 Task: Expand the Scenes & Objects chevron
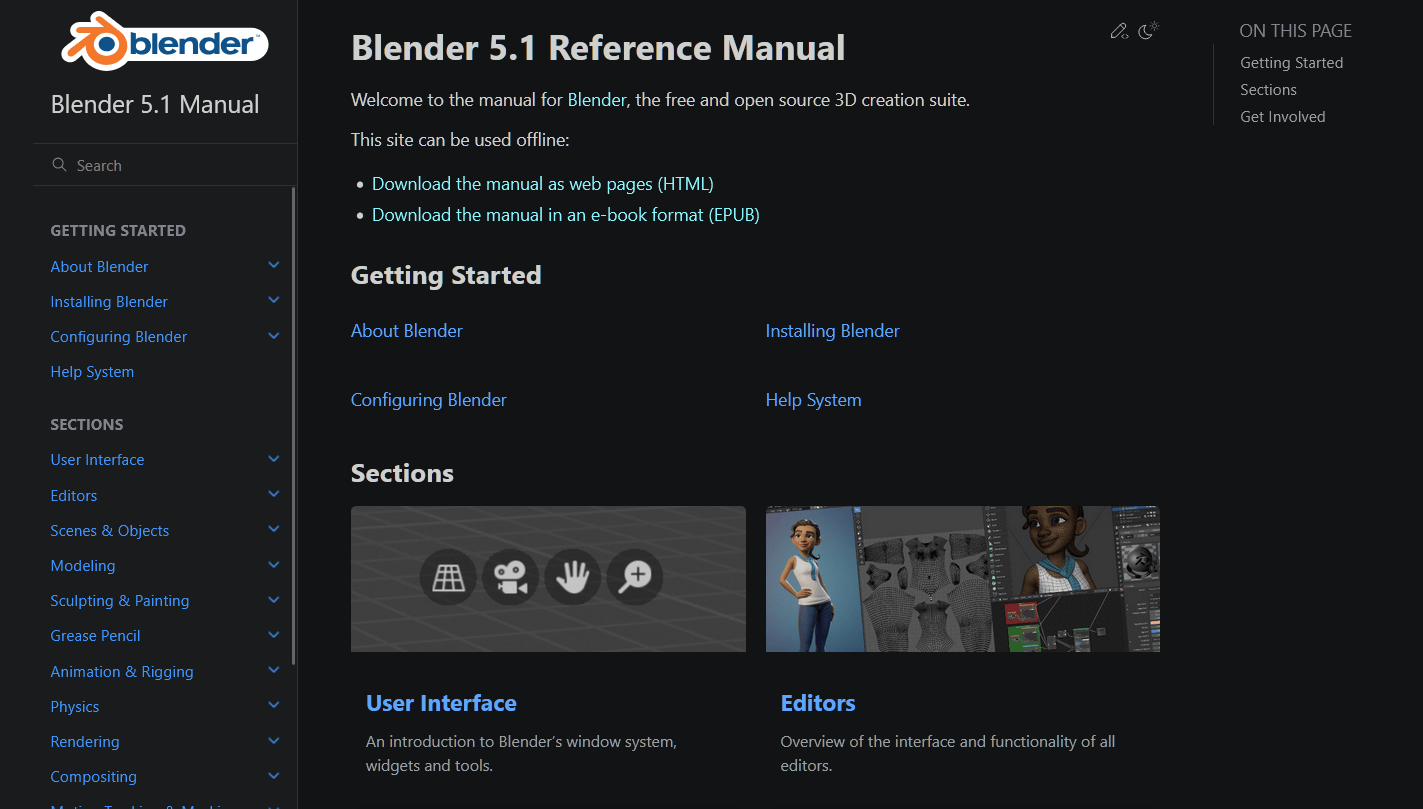click(274, 530)
